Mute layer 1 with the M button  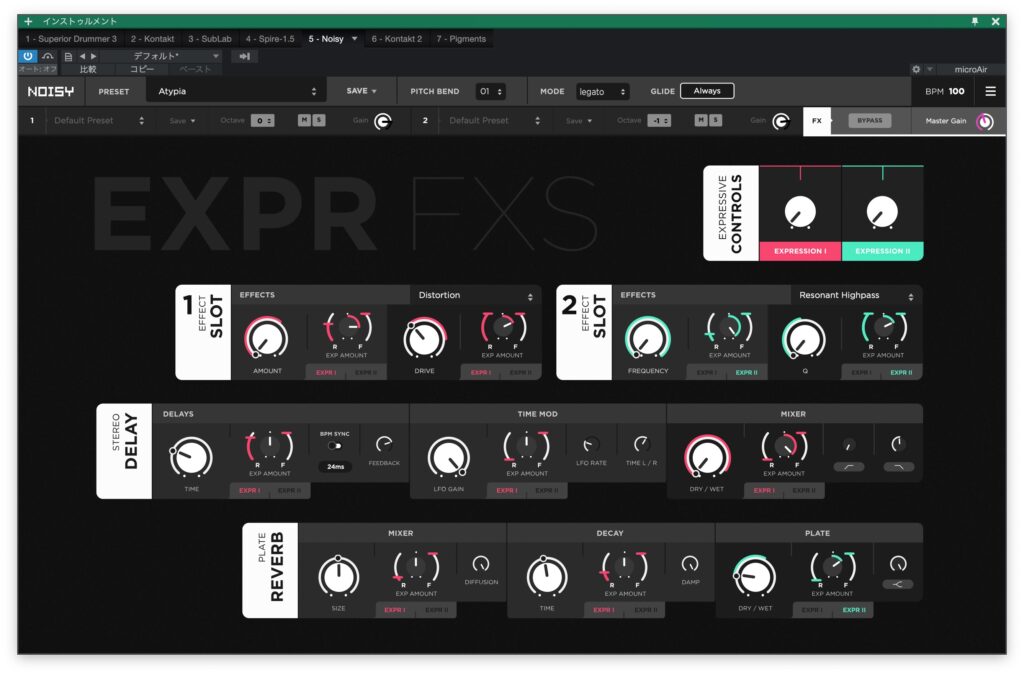[304, 120]
